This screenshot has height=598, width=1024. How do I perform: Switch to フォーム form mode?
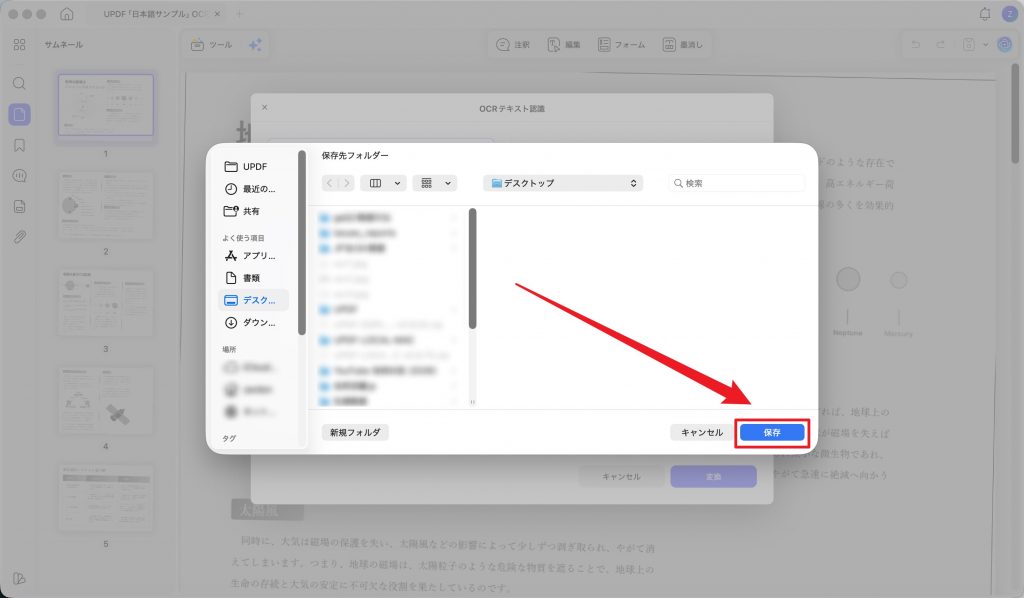click(x=621, y=44)
